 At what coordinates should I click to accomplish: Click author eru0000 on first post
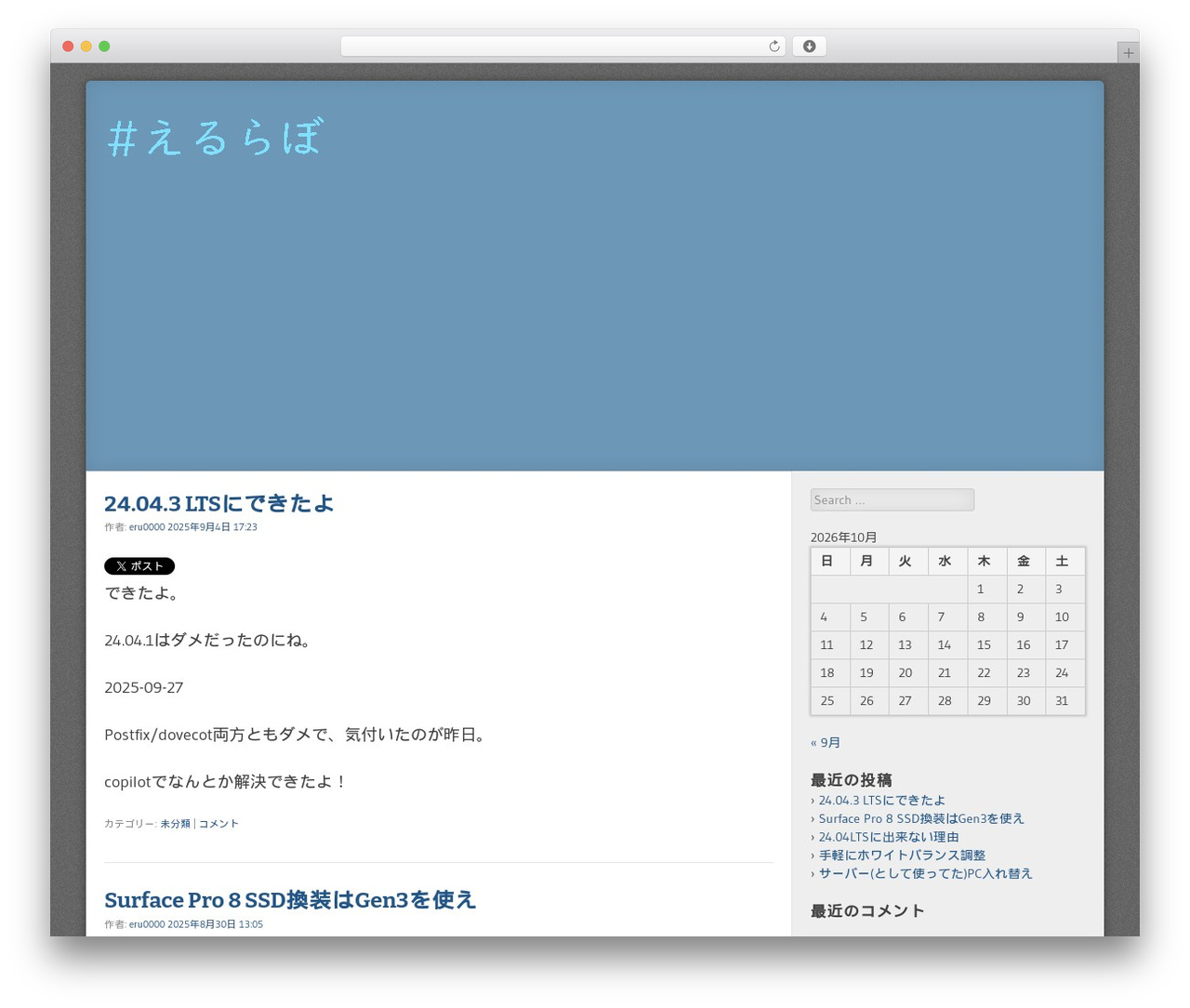[x=147, y=527]
